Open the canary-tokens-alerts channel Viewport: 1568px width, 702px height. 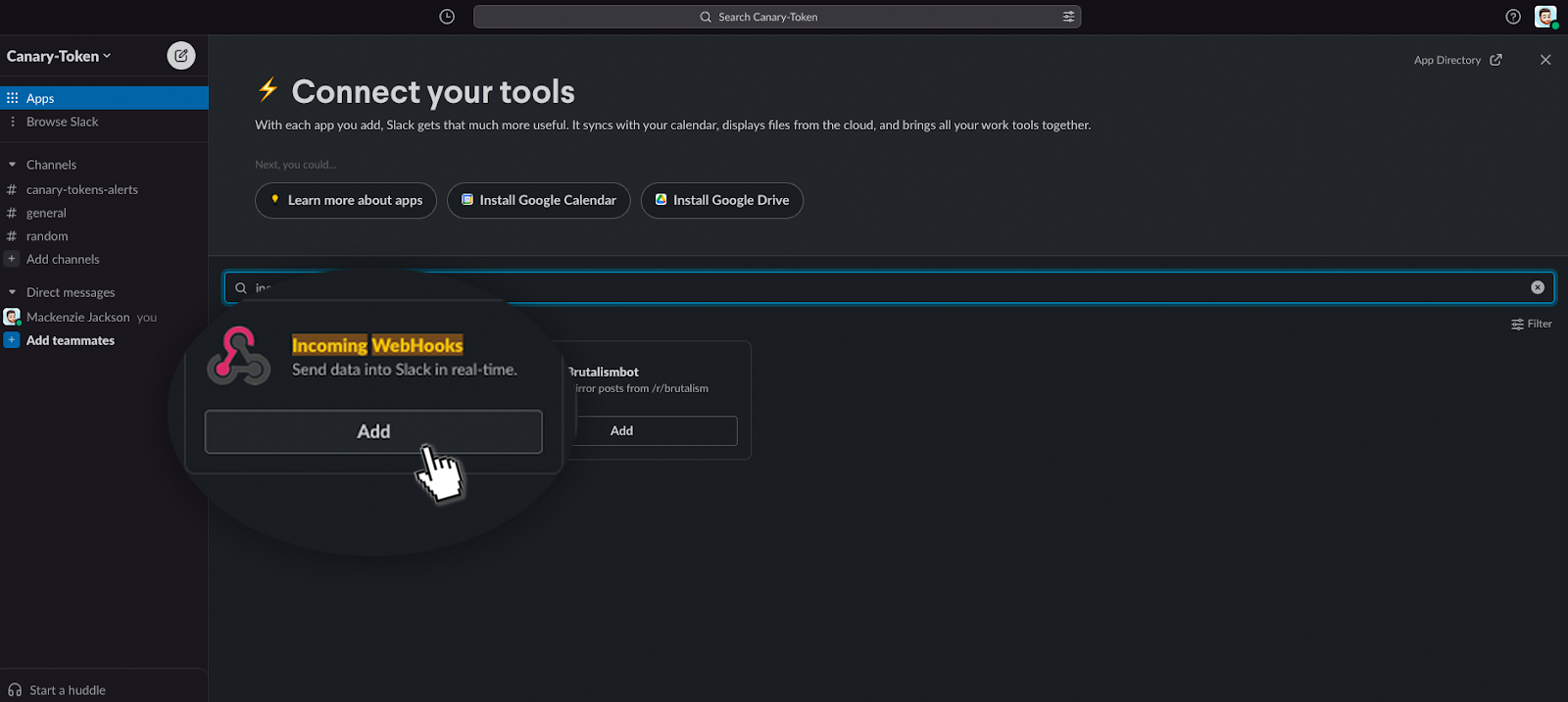[82, 189]
